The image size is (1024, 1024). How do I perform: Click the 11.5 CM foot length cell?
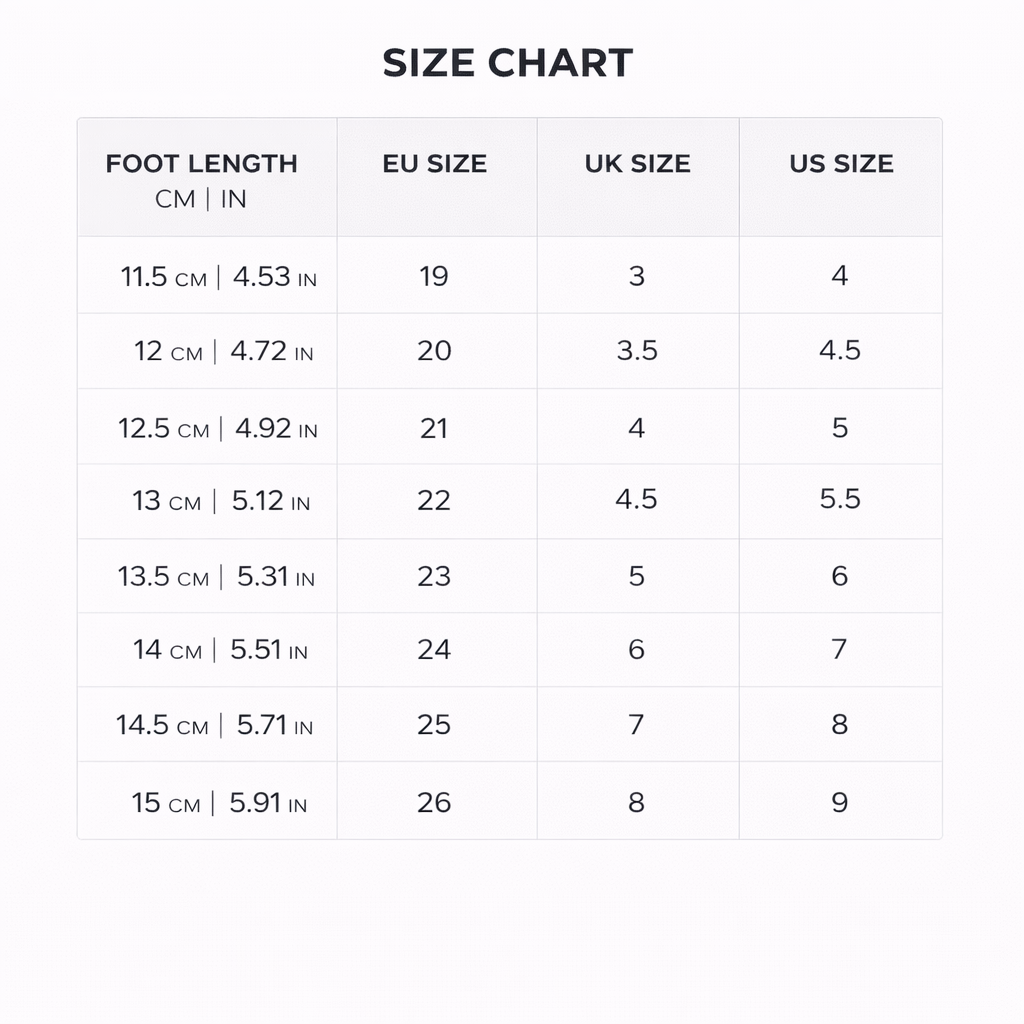207,275
